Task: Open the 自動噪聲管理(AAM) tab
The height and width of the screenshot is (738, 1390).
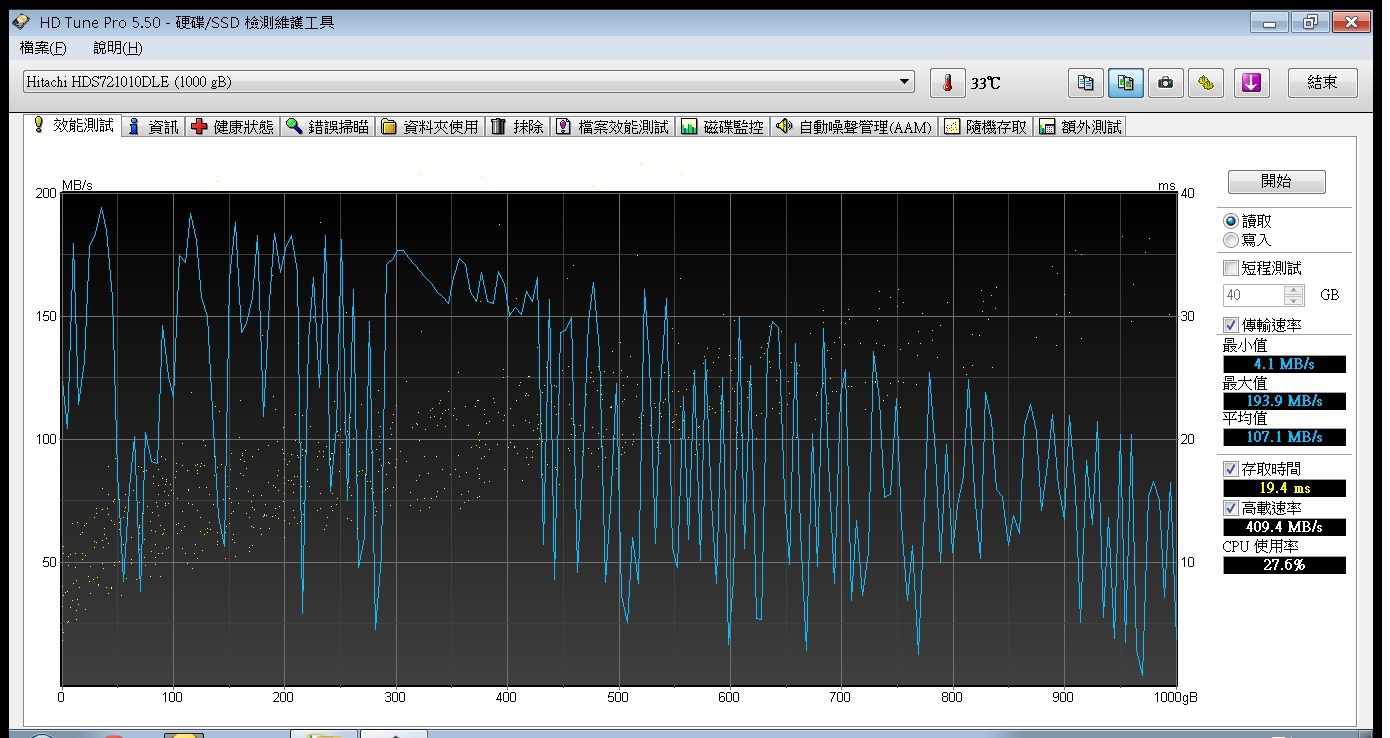Action: (854, 127)
